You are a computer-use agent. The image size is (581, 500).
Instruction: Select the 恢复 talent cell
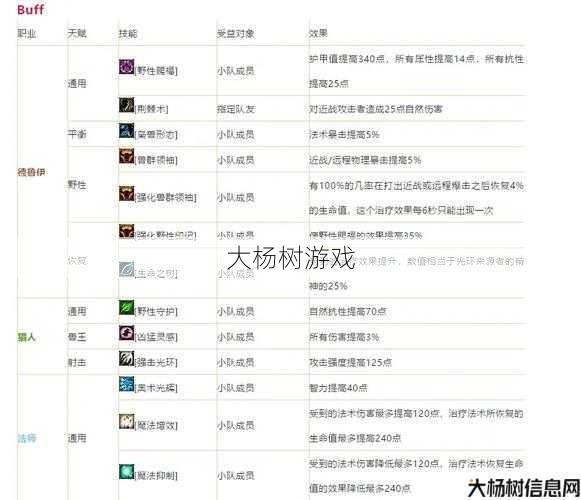77,261
